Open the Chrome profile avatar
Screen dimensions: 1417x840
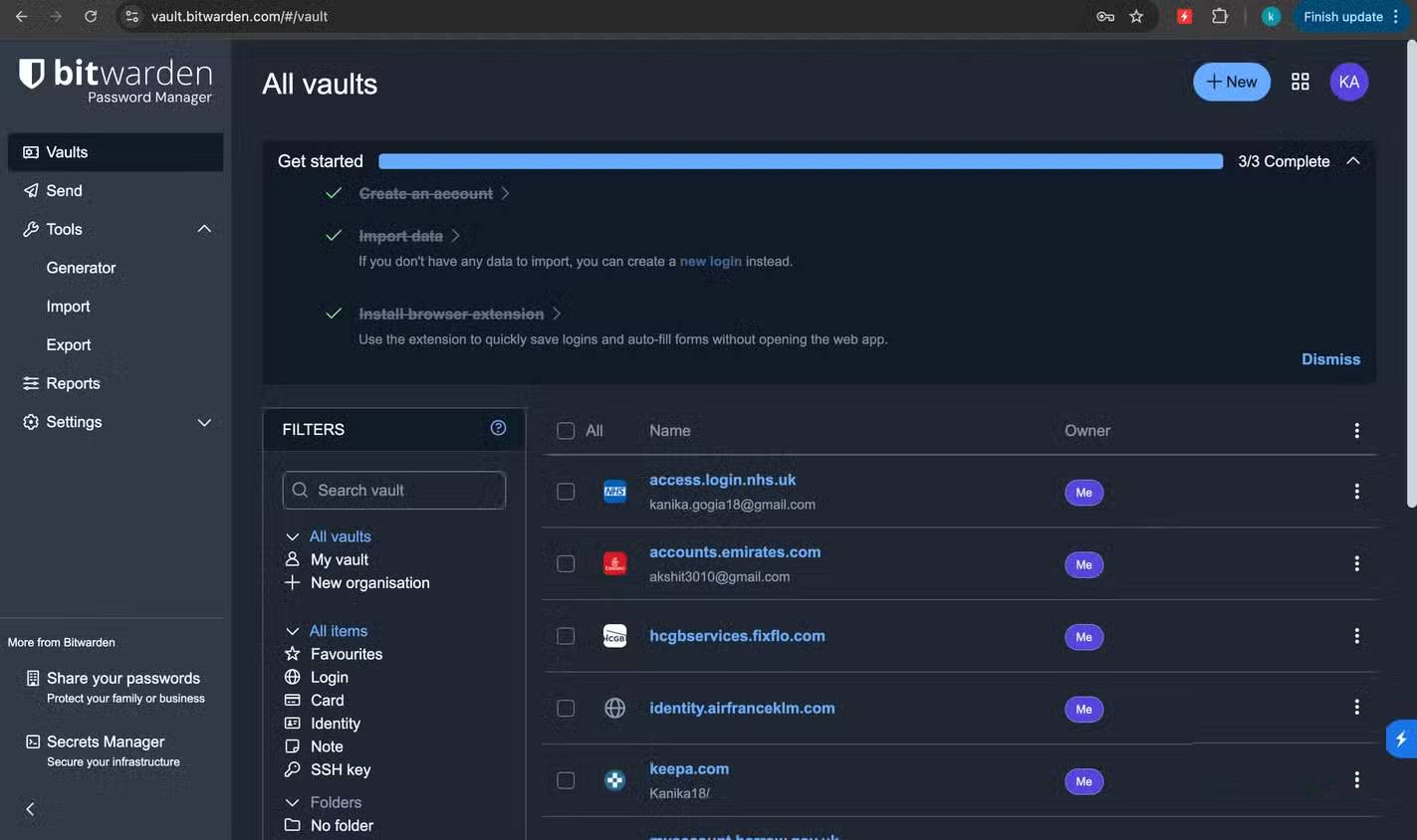click(x=1271, y=16)
